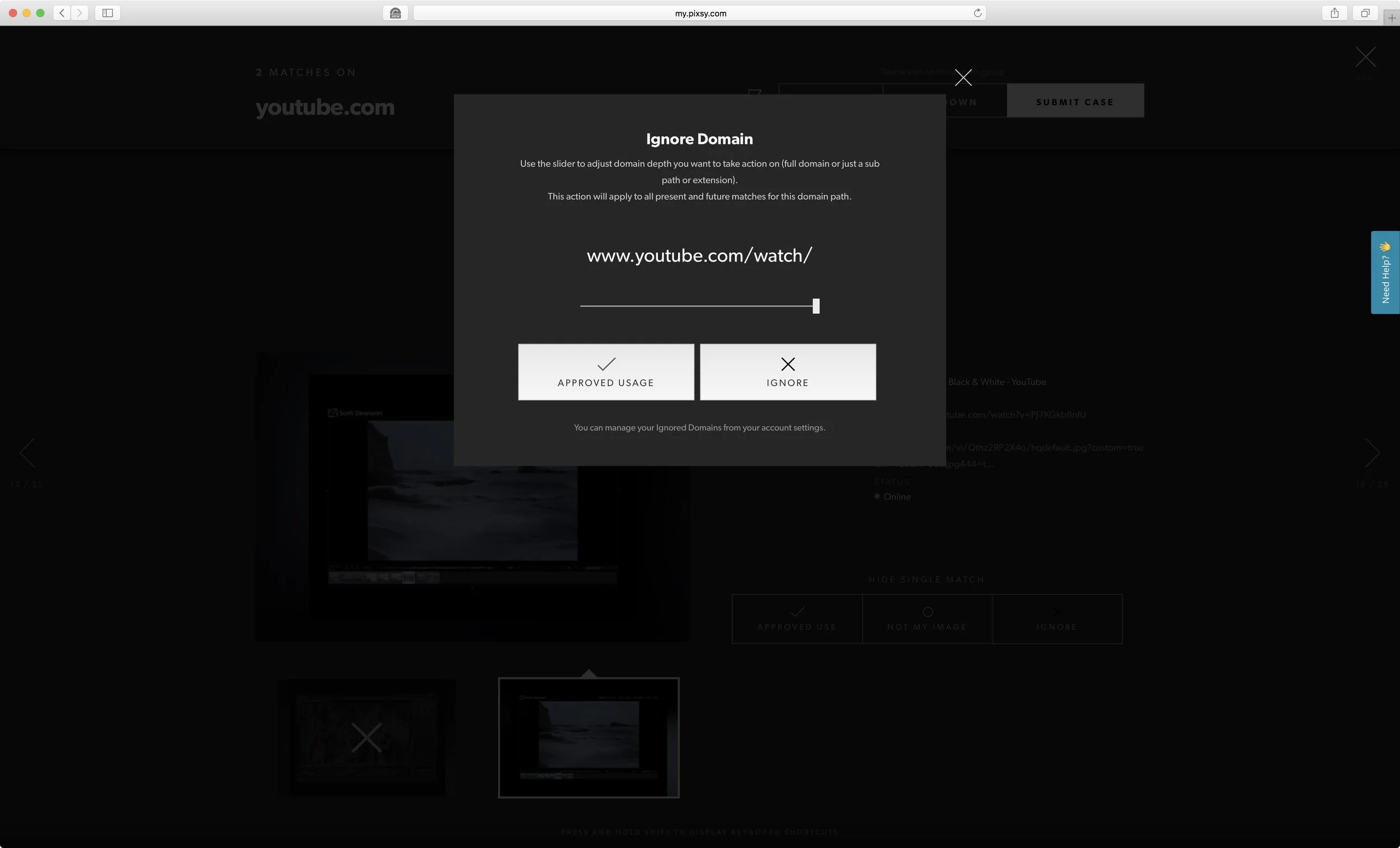This screenshot has width=1400, height=848.
Task: Open the Safari share menu
Action: click(1334, 13)
